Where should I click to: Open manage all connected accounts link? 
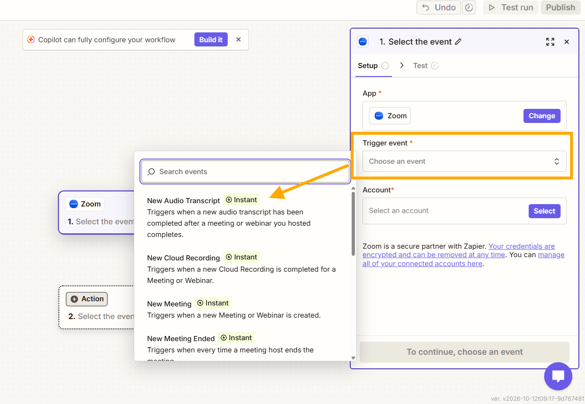pos(463,259)
